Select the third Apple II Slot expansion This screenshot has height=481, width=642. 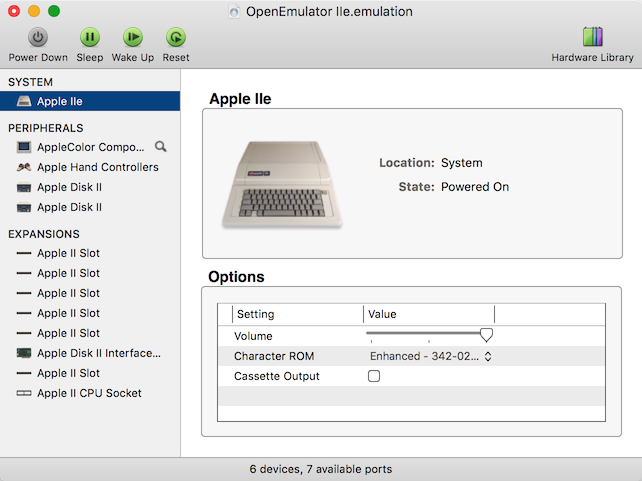pyautogui.click(x=90, y=293)
